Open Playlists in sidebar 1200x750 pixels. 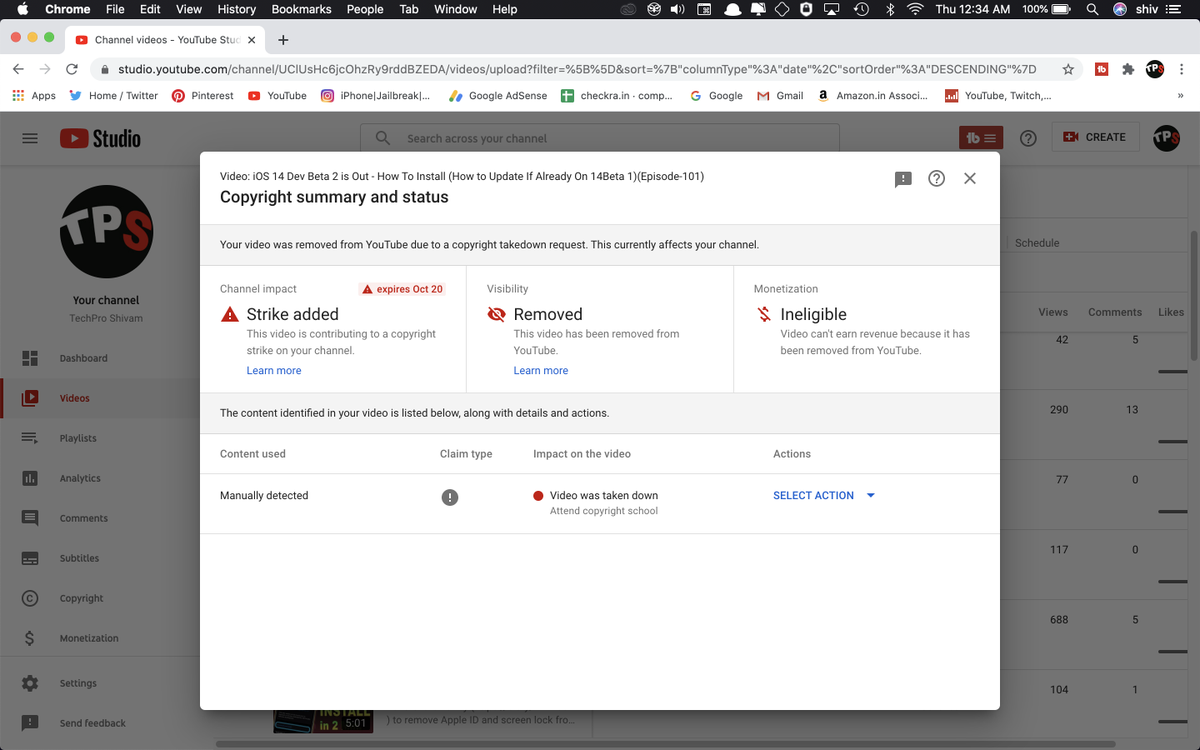coord(100,438)
